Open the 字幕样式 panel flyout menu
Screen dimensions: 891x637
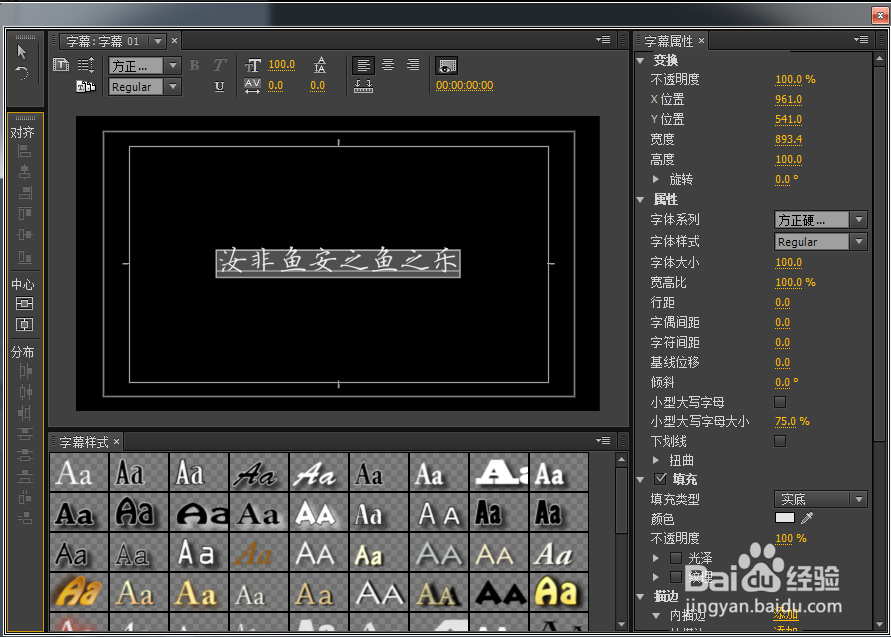(x=603, y=440)
